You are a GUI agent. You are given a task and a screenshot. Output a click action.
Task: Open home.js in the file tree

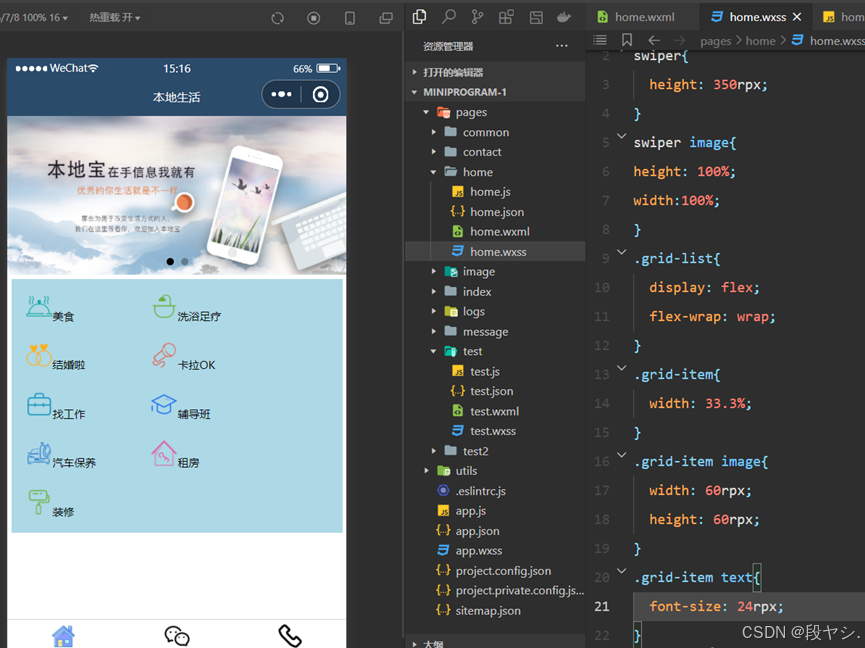(490, 192)
